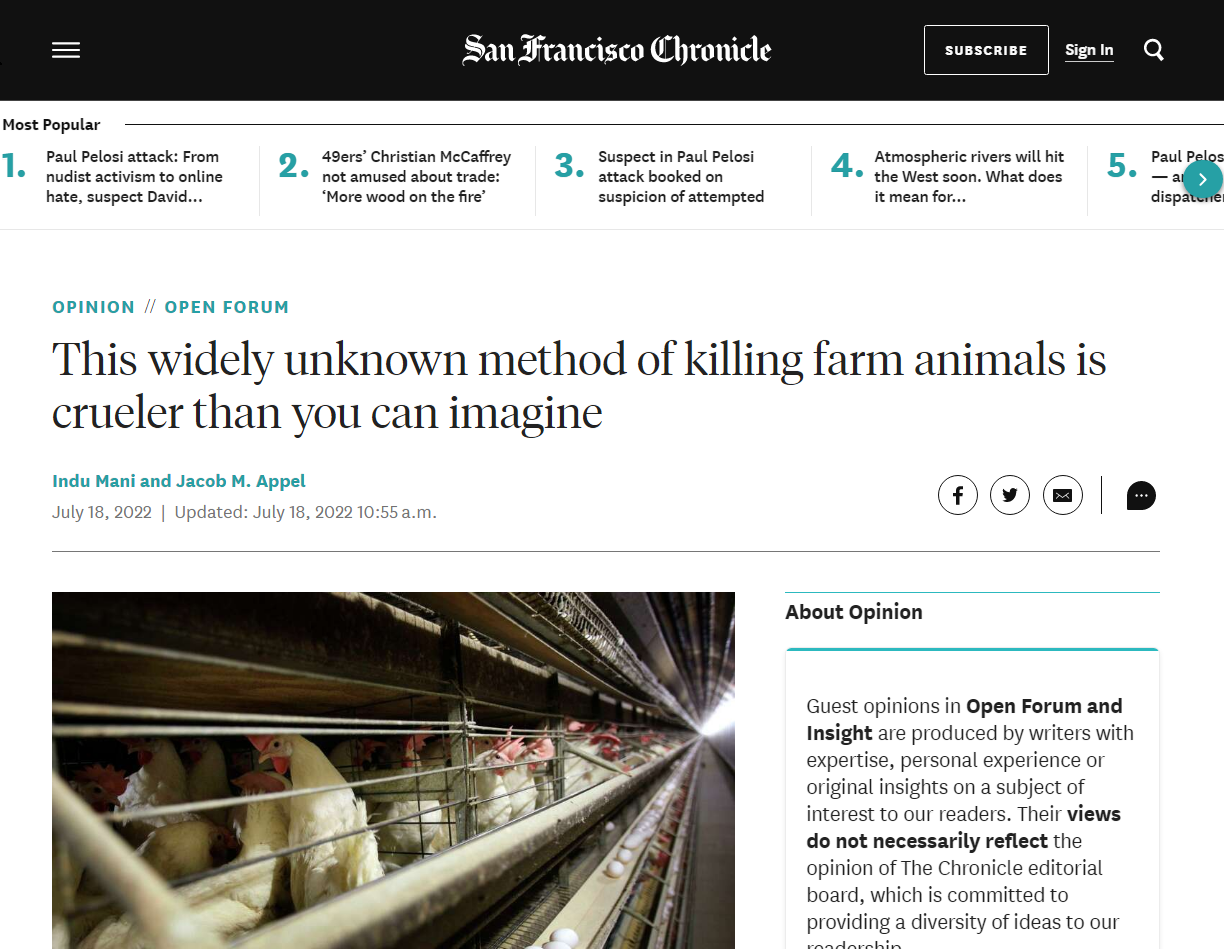Open the Christian McCaffrey trade story
The width and height of the screenshot is (1224, 949).
416,177
